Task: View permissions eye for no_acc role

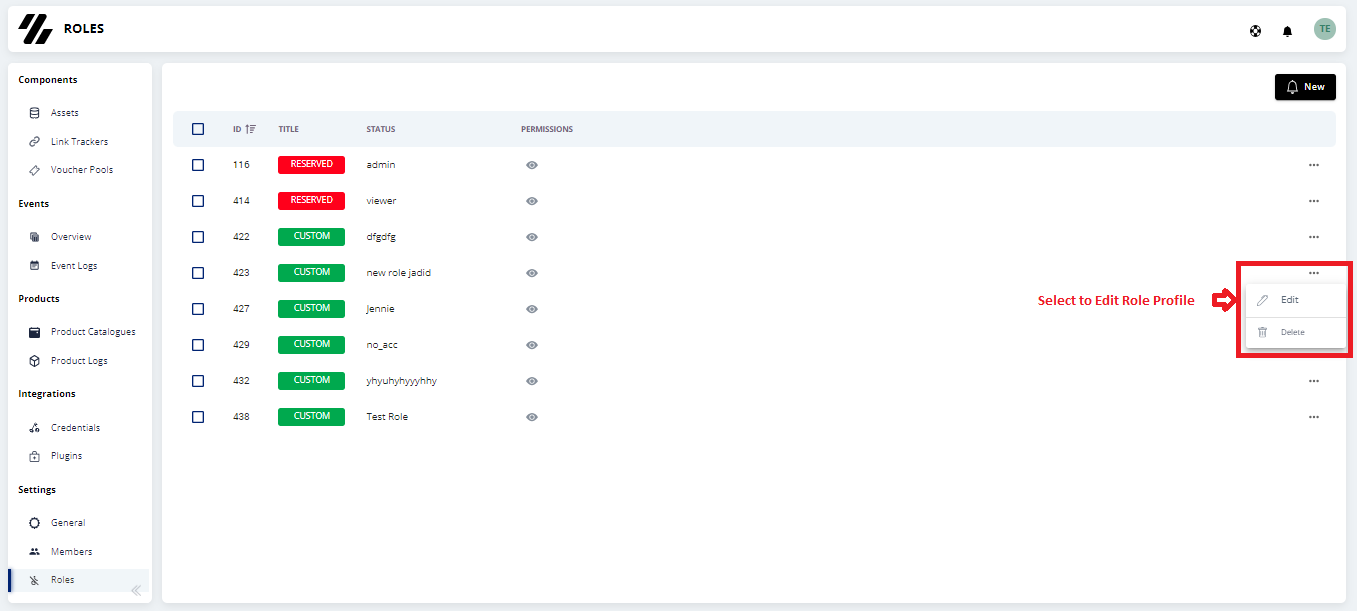Action: click(x=532, y=345)
